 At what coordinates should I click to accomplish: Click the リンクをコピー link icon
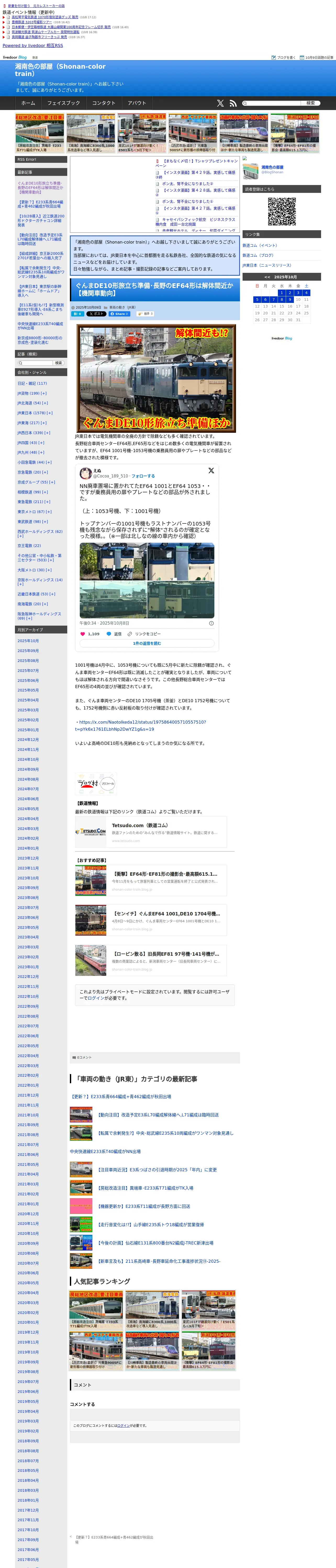pyautogui.click(x=130, y=634)
